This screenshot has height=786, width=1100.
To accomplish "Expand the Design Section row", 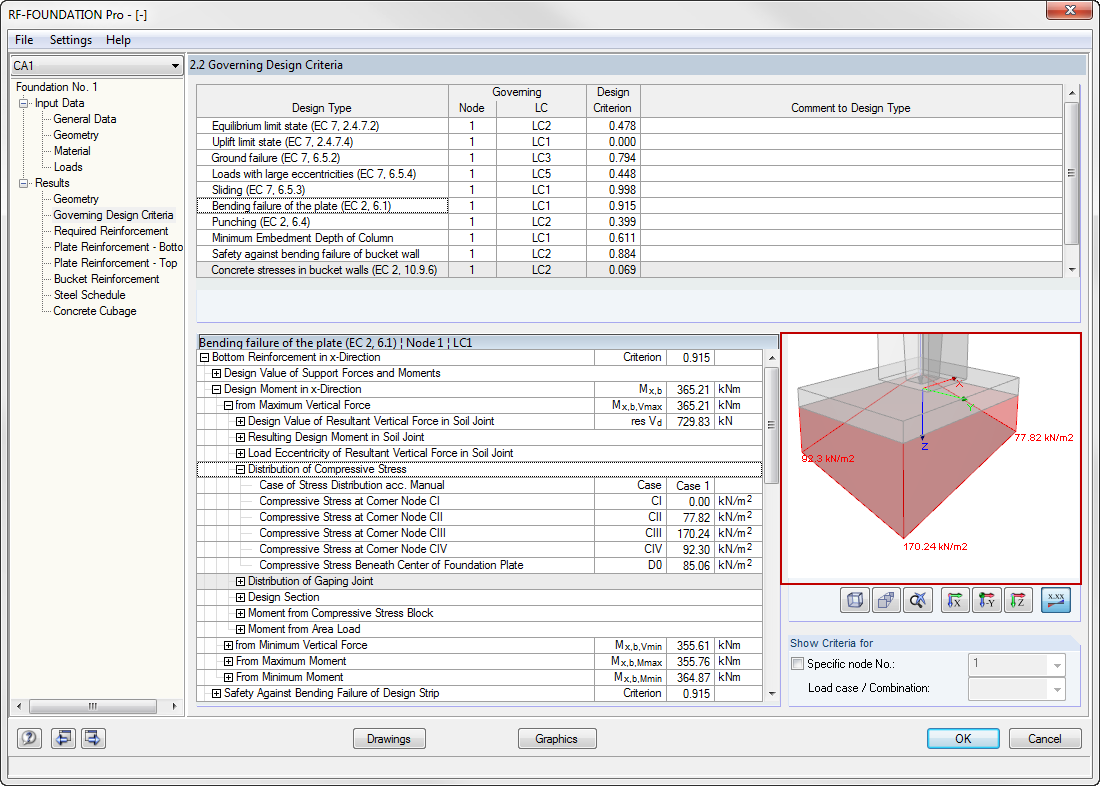I will coord(241,597).
